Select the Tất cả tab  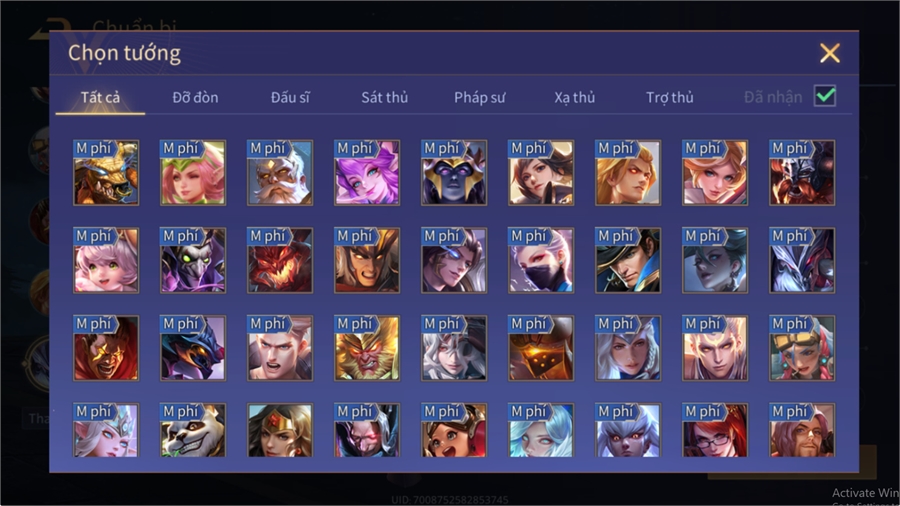point(100,98)
